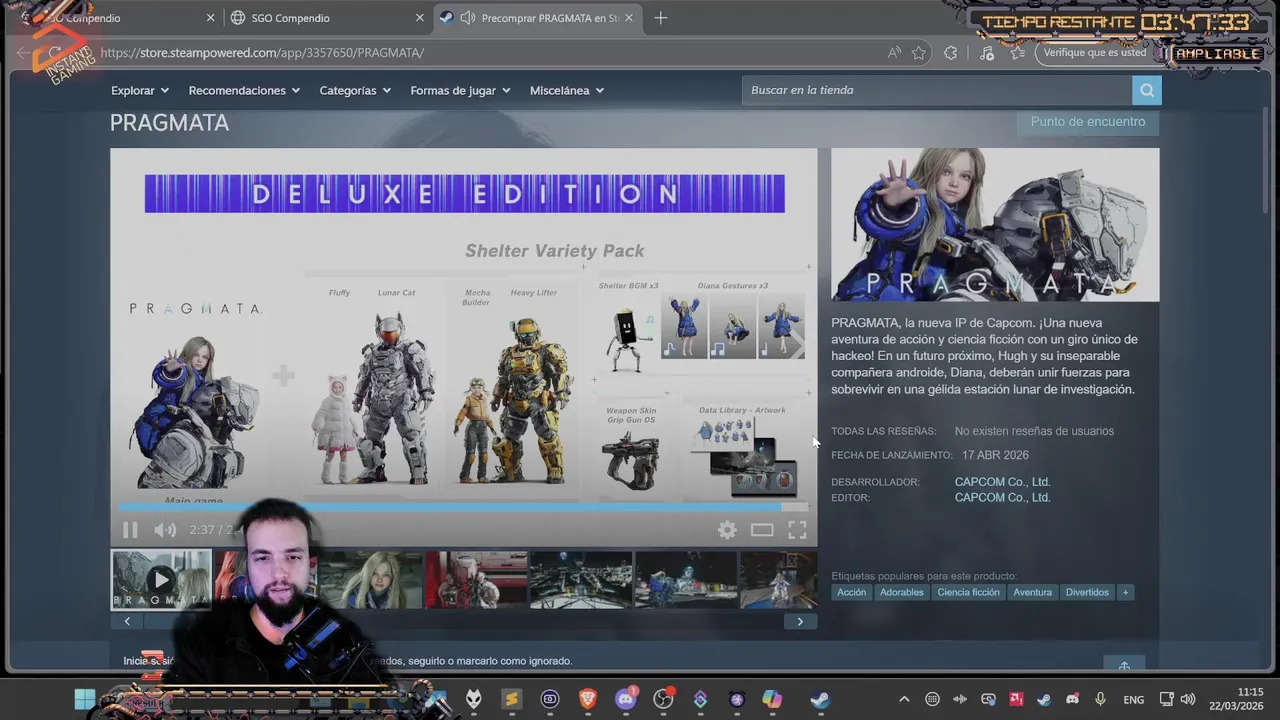Expand the Recomendaciones dropdown menu

pyautogui.click(x=244, y=90)
